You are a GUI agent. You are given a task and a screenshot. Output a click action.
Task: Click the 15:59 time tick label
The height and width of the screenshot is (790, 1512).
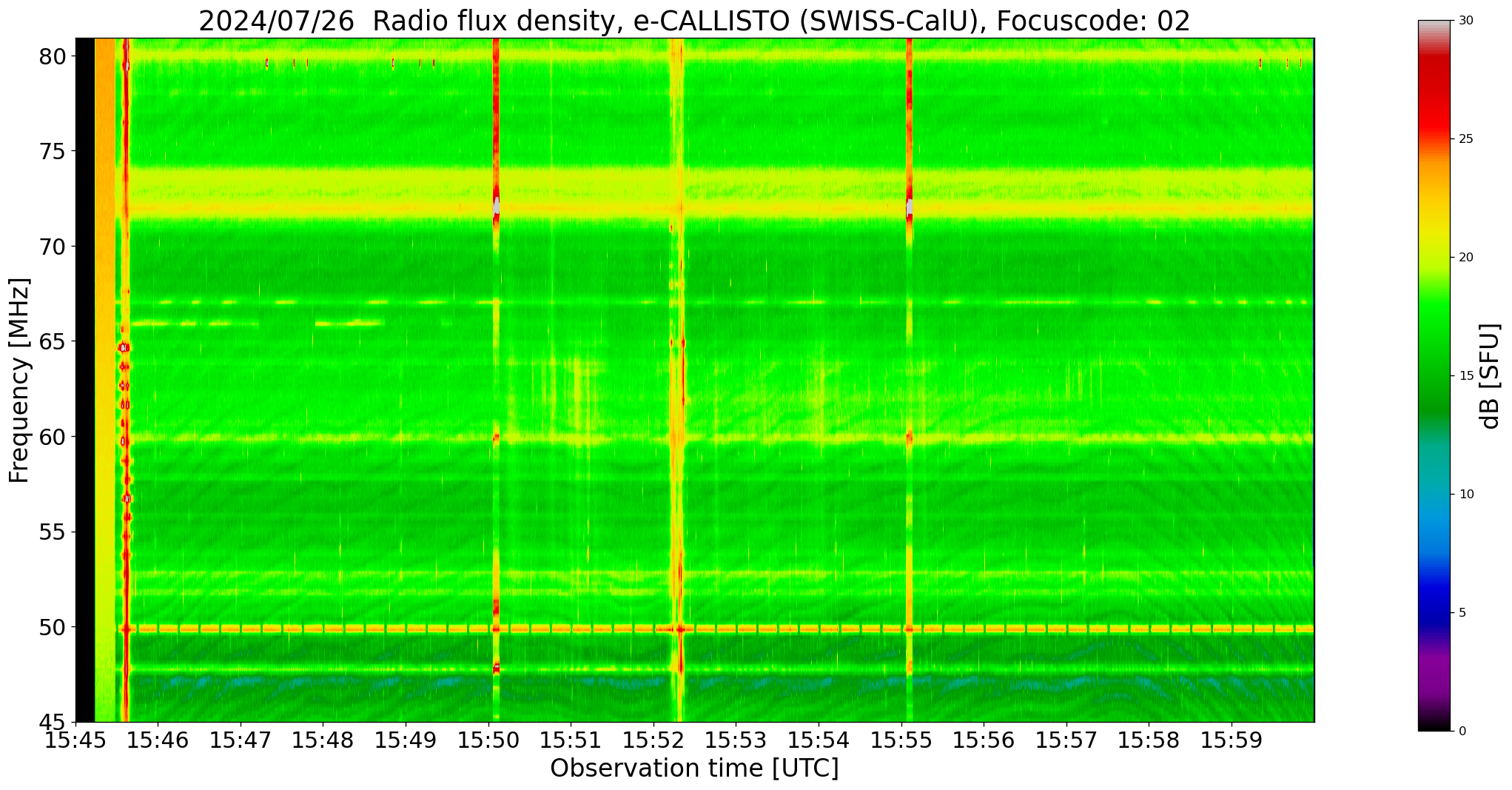pos(1232,740)
